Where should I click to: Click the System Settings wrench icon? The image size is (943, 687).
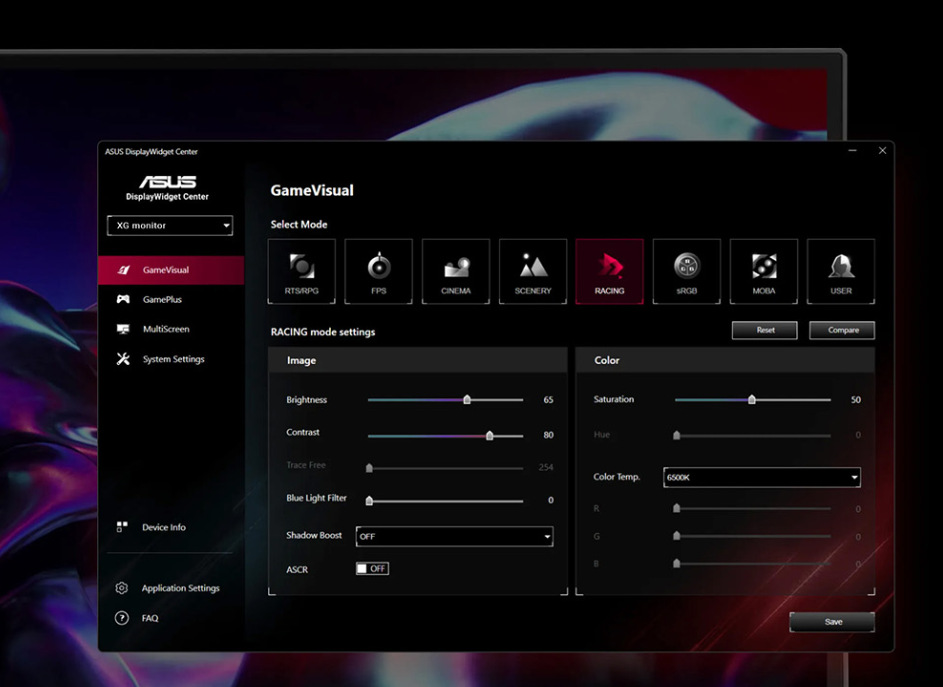(x=123, y=359)
